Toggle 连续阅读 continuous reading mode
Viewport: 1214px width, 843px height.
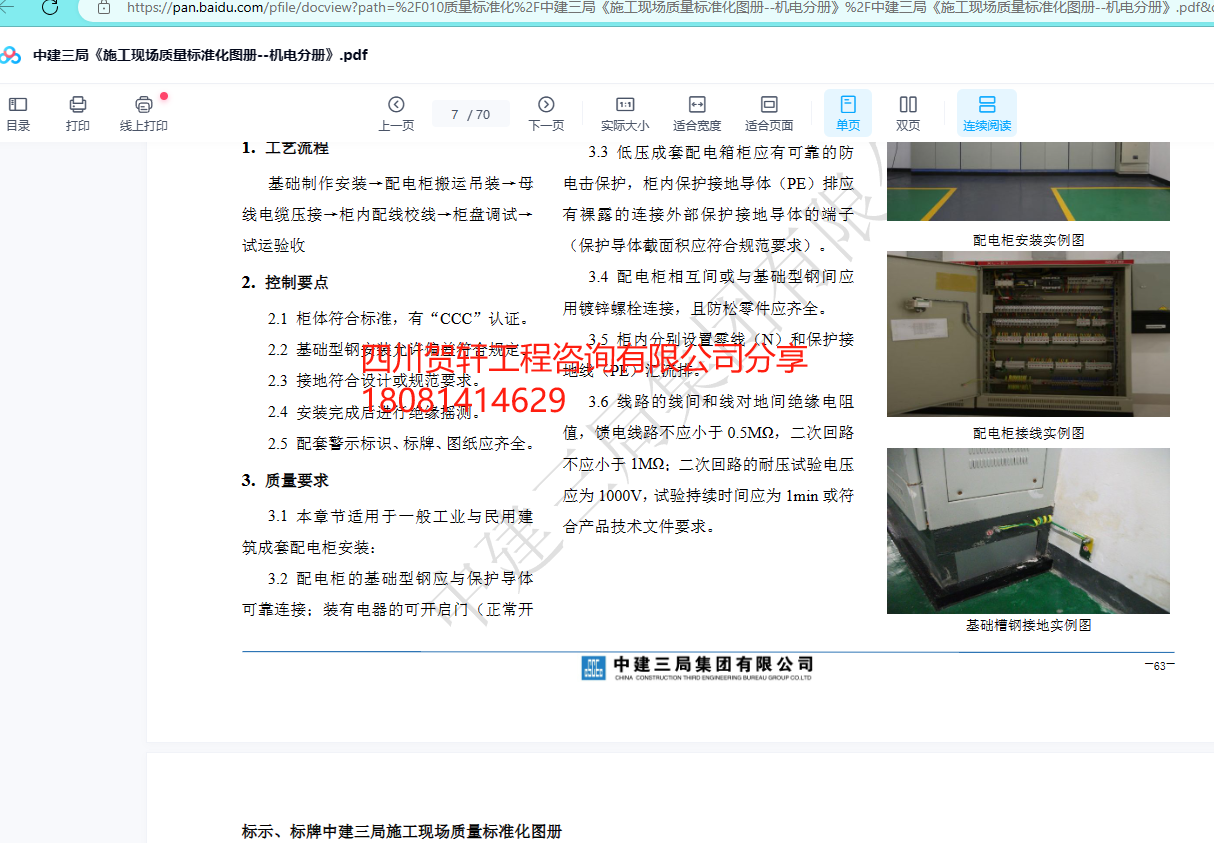click(987, 113)
